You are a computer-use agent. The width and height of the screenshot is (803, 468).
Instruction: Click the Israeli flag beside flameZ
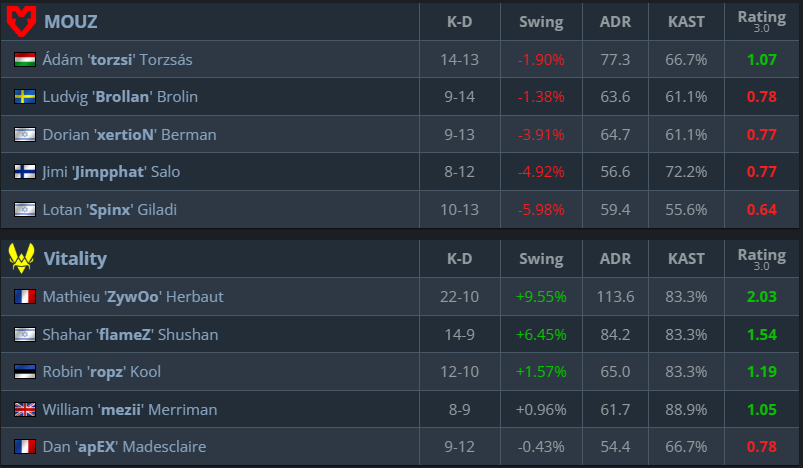[x=25, y=334]
